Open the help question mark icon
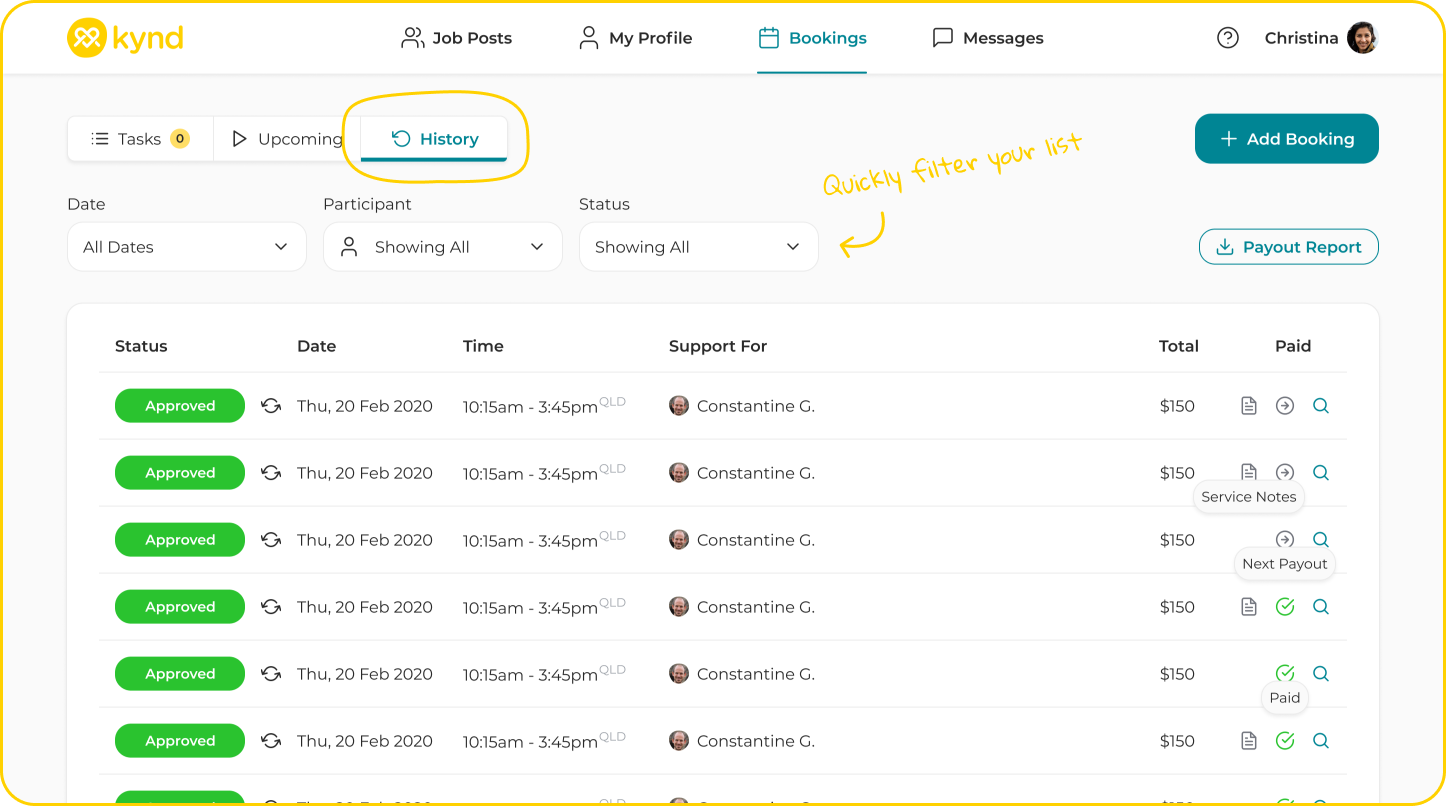Image resolution: width=1446 pixels, height=806 pixels. (x=1228, y=38)
